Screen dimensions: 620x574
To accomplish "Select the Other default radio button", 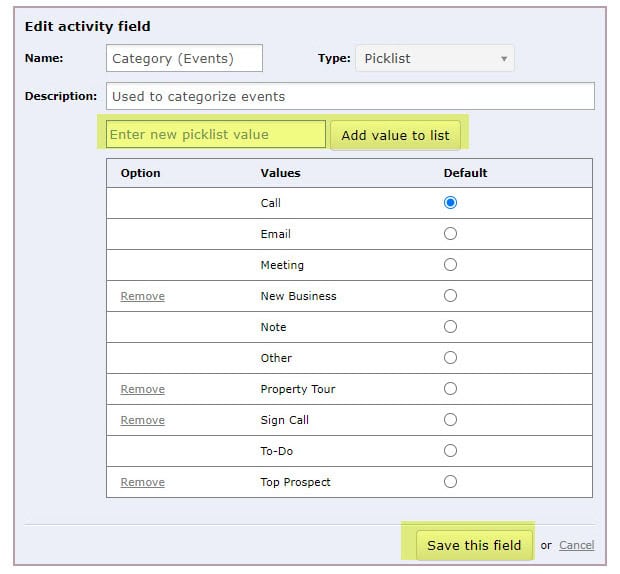I will pos(450,358).
